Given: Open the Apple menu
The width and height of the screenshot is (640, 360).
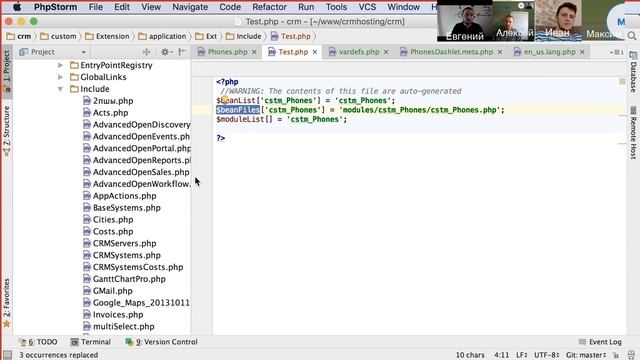Looking at the screenshot, I should (17, 7).
